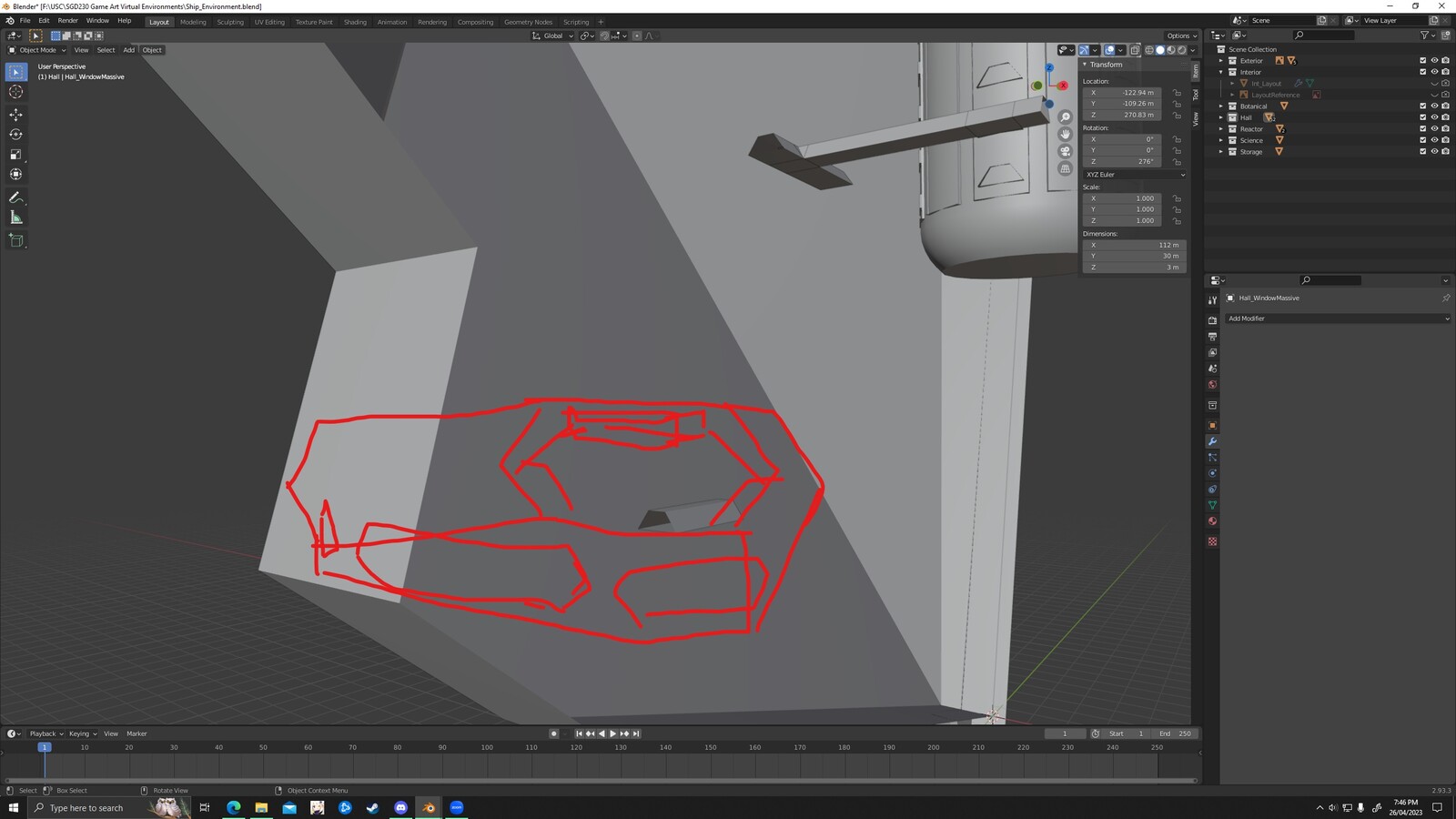1456x819 pixels.
Task: Click the perspective/orthographic grid gizmo
Action: pyautogui.click(x=1065, y=168)
